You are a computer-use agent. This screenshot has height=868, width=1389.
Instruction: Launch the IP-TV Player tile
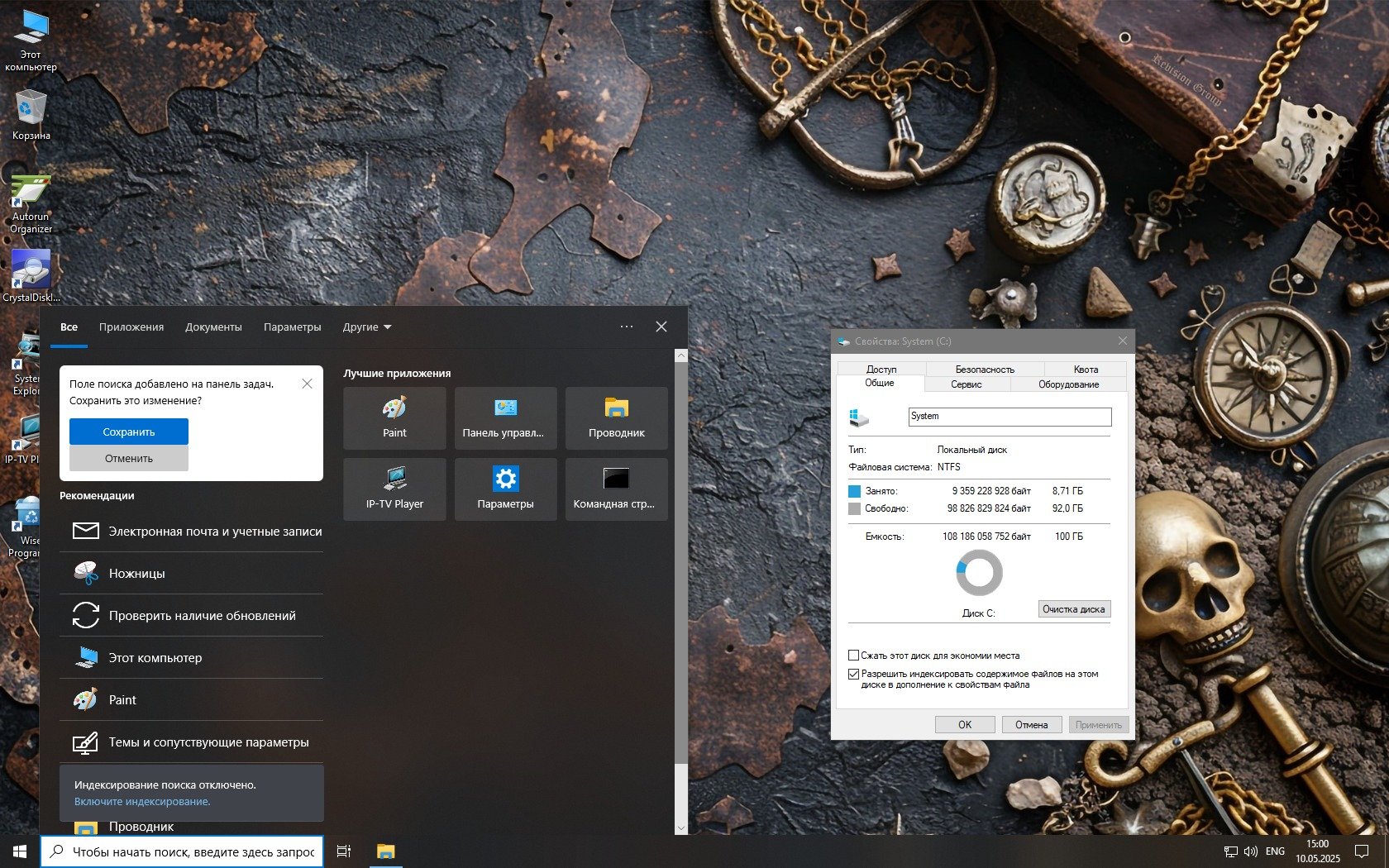[394, 489]
